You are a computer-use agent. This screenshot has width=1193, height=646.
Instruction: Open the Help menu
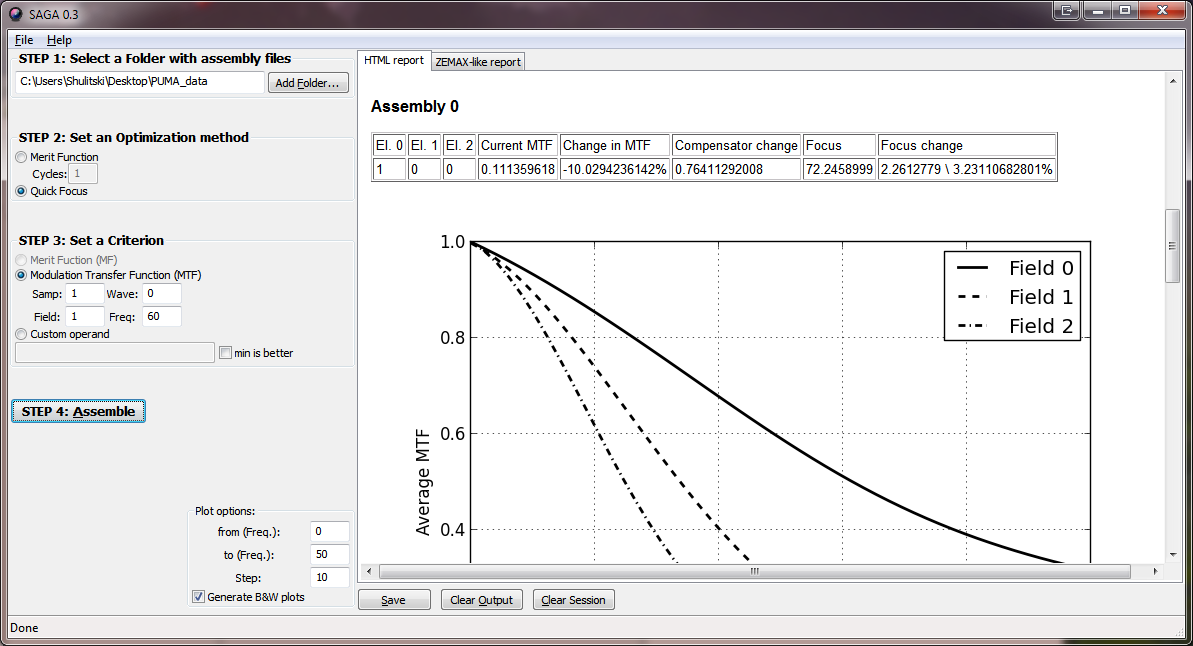pos(59,40)
